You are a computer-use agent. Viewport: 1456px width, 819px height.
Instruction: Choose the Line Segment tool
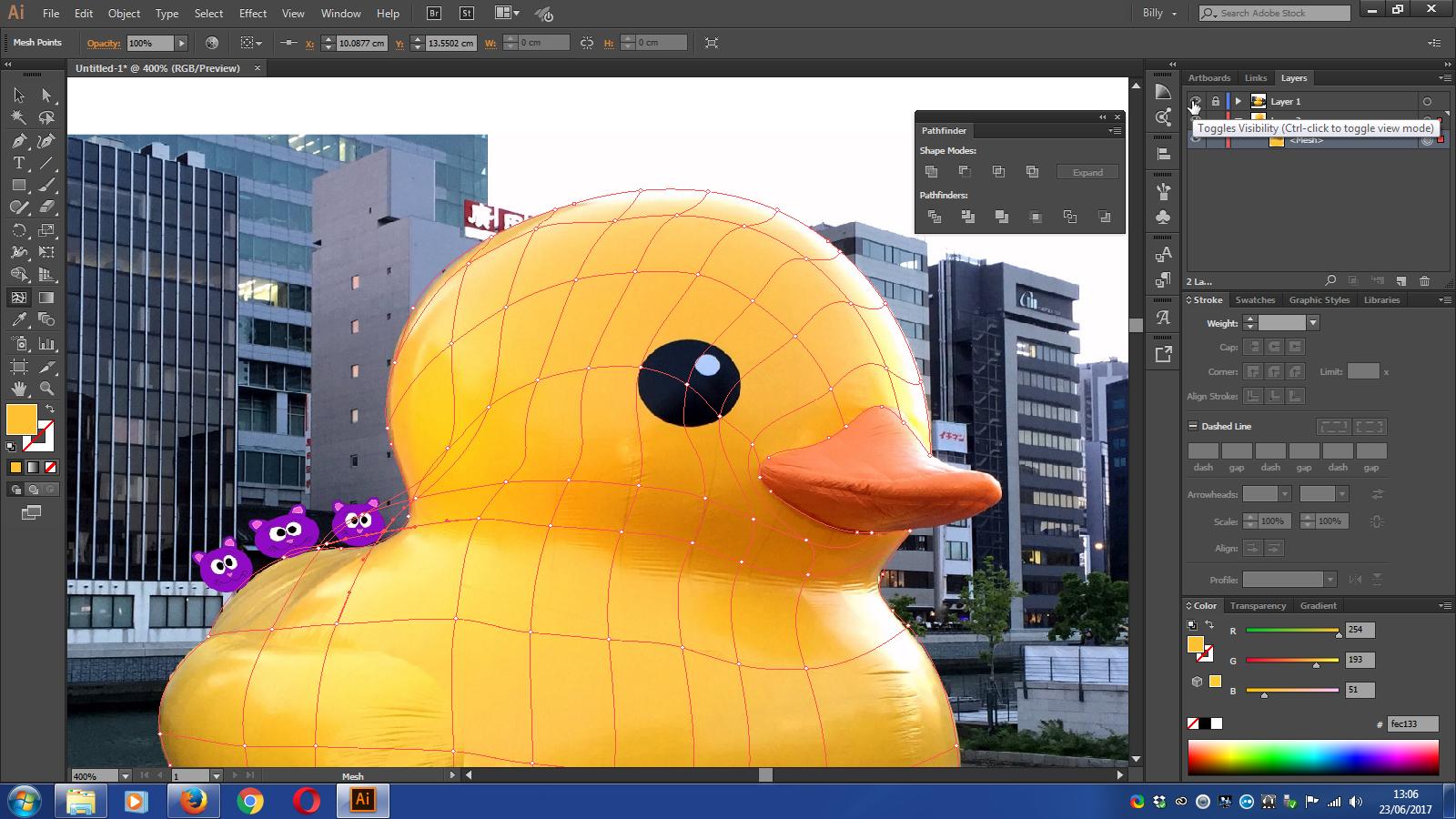point(46,163)
